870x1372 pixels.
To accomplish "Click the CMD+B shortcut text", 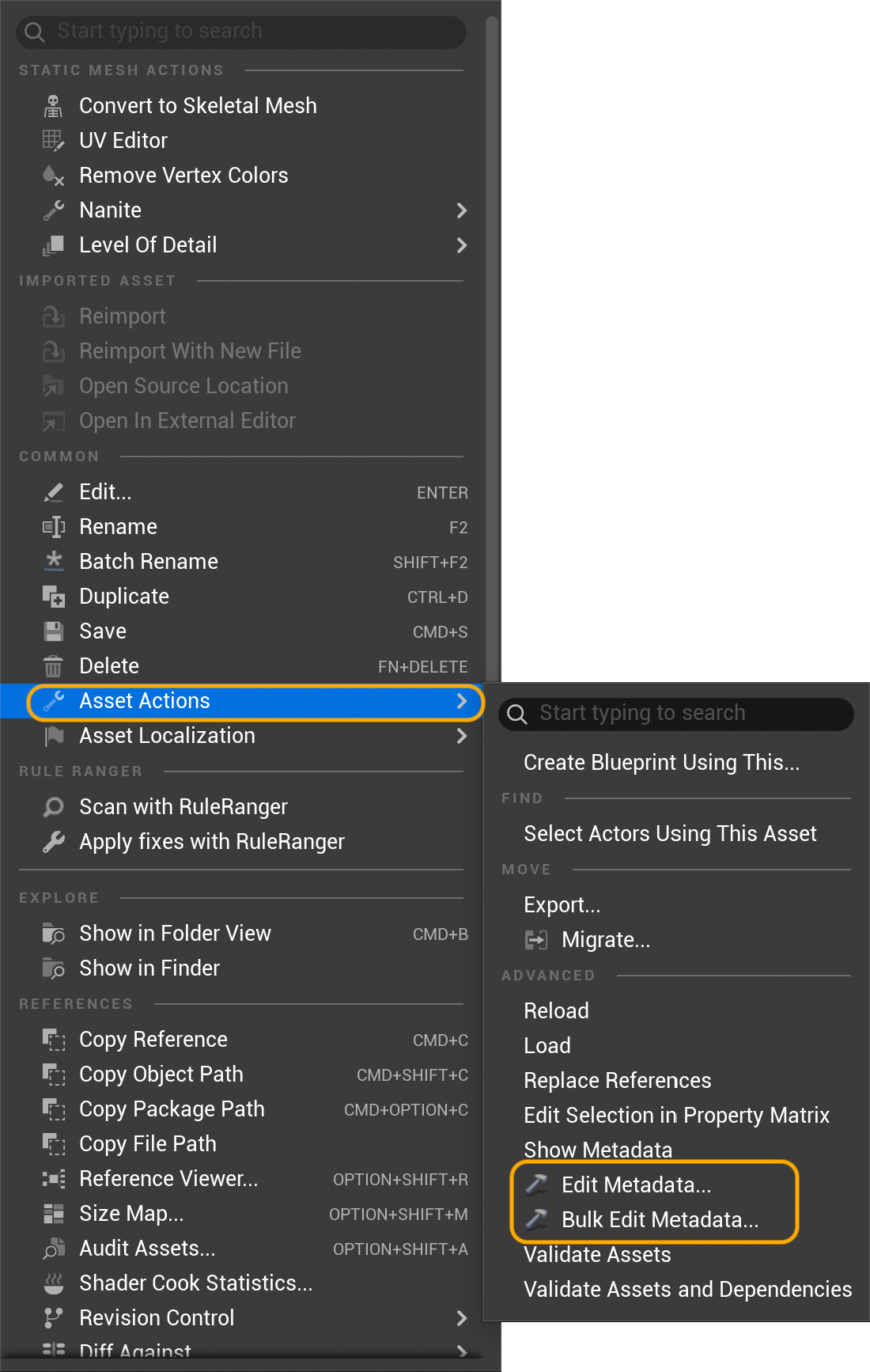I will 441,934.
